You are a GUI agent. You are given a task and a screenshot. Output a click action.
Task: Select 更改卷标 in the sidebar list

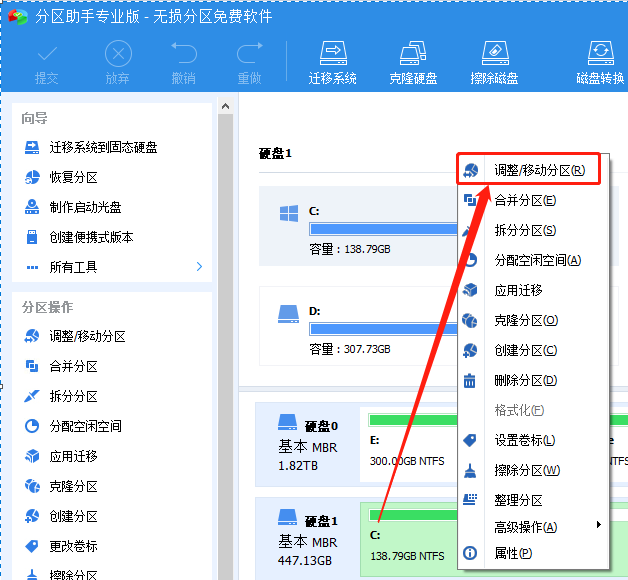pyautogui.click(x=61, y=546)
